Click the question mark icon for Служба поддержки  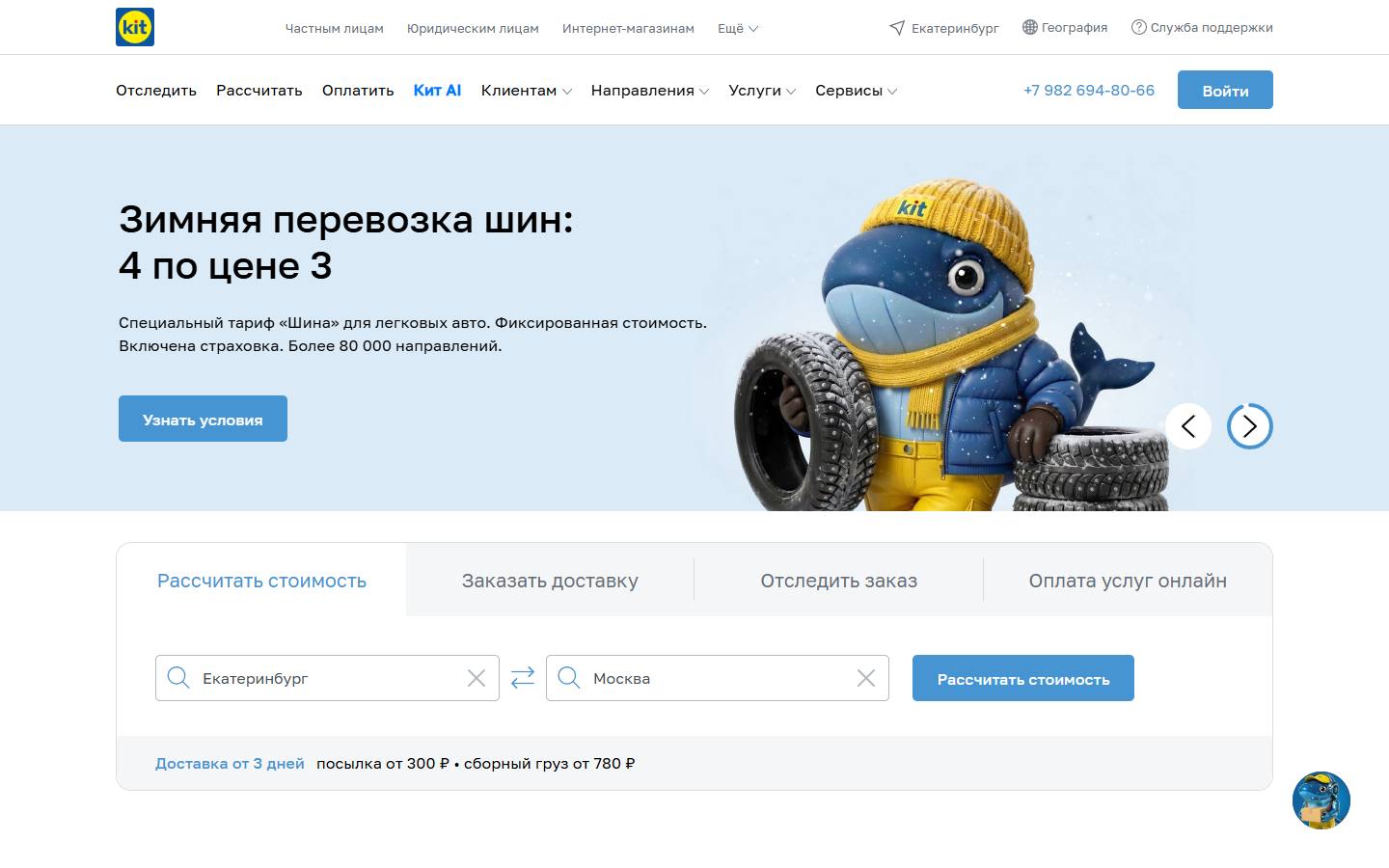1139,27
